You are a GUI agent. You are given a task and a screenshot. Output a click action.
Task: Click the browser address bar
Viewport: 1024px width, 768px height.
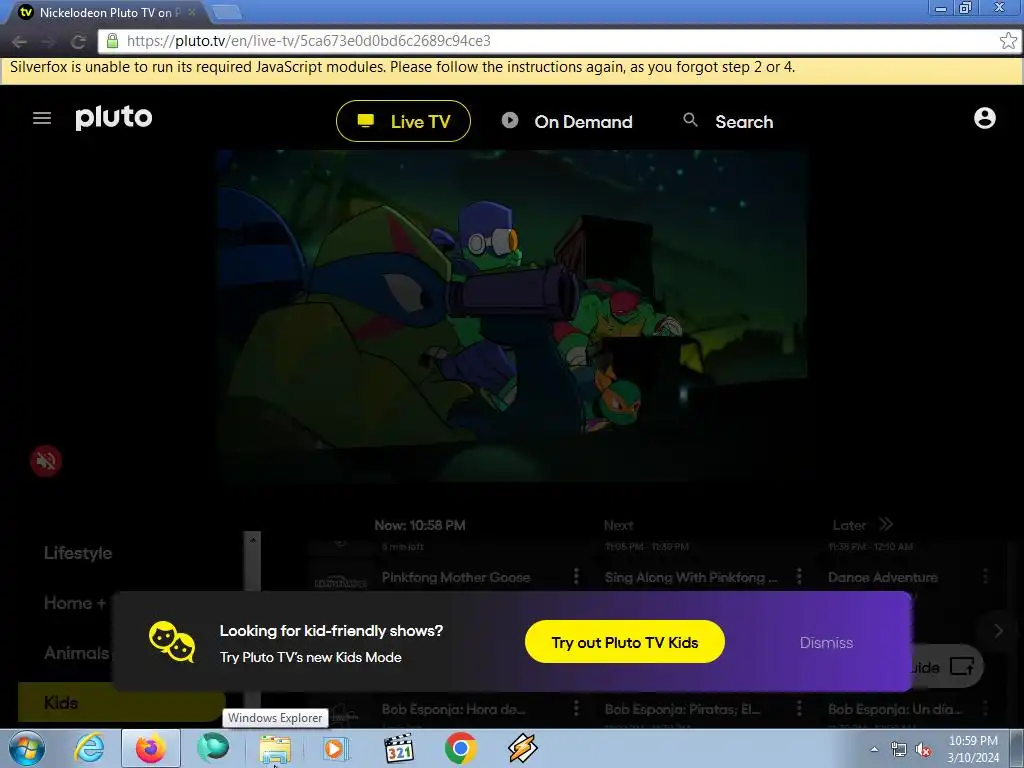point(562,41)
